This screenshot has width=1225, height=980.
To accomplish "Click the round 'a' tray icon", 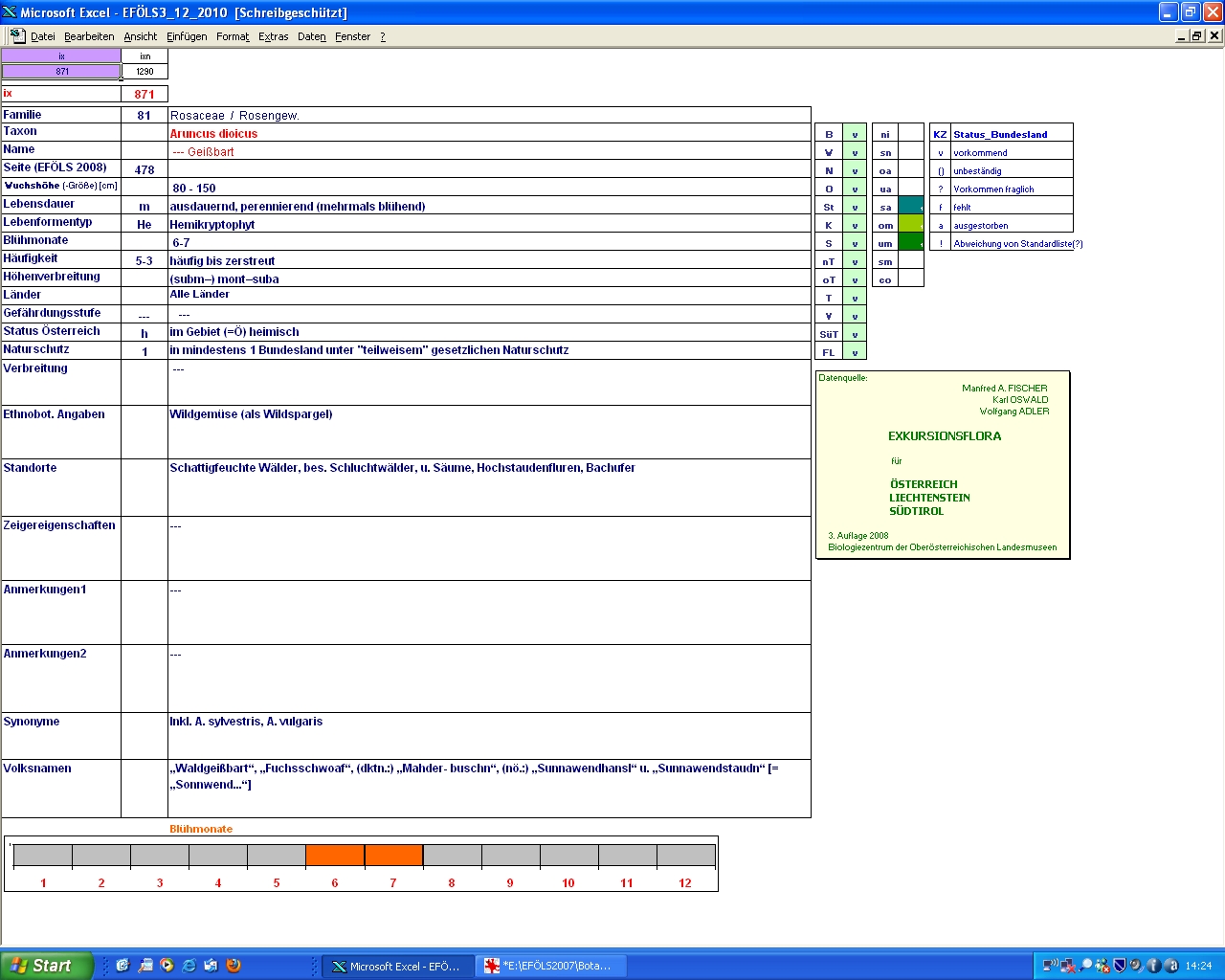I will (1171, 966).
